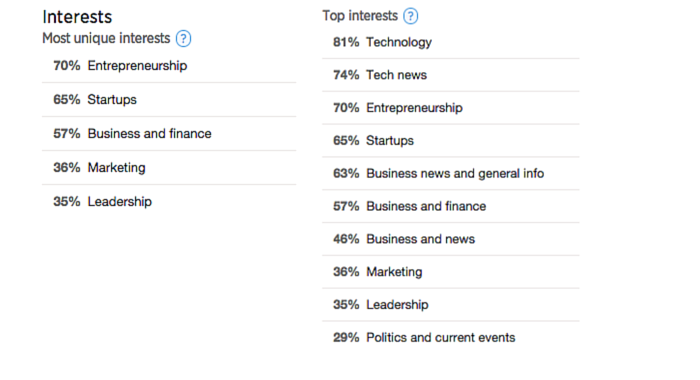Screen dimensions: 700x380
Task: Click help icon next to Most unique interests
Action: click(183, 39)
